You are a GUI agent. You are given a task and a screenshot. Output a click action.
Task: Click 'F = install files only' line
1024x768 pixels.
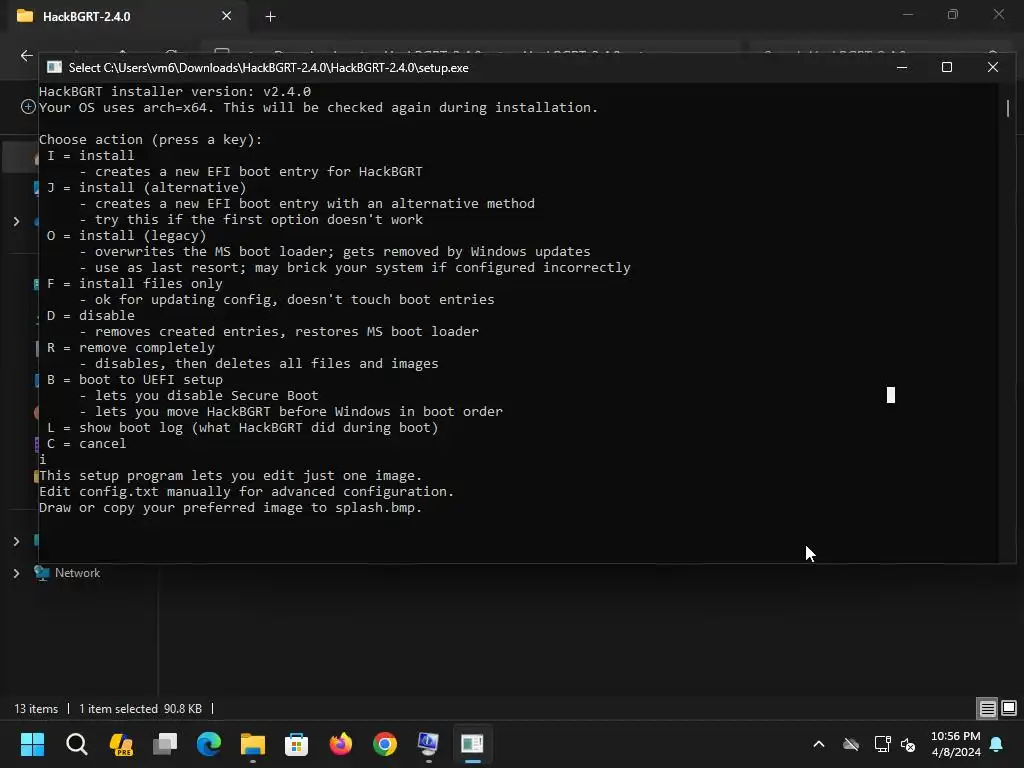(135, 283)
